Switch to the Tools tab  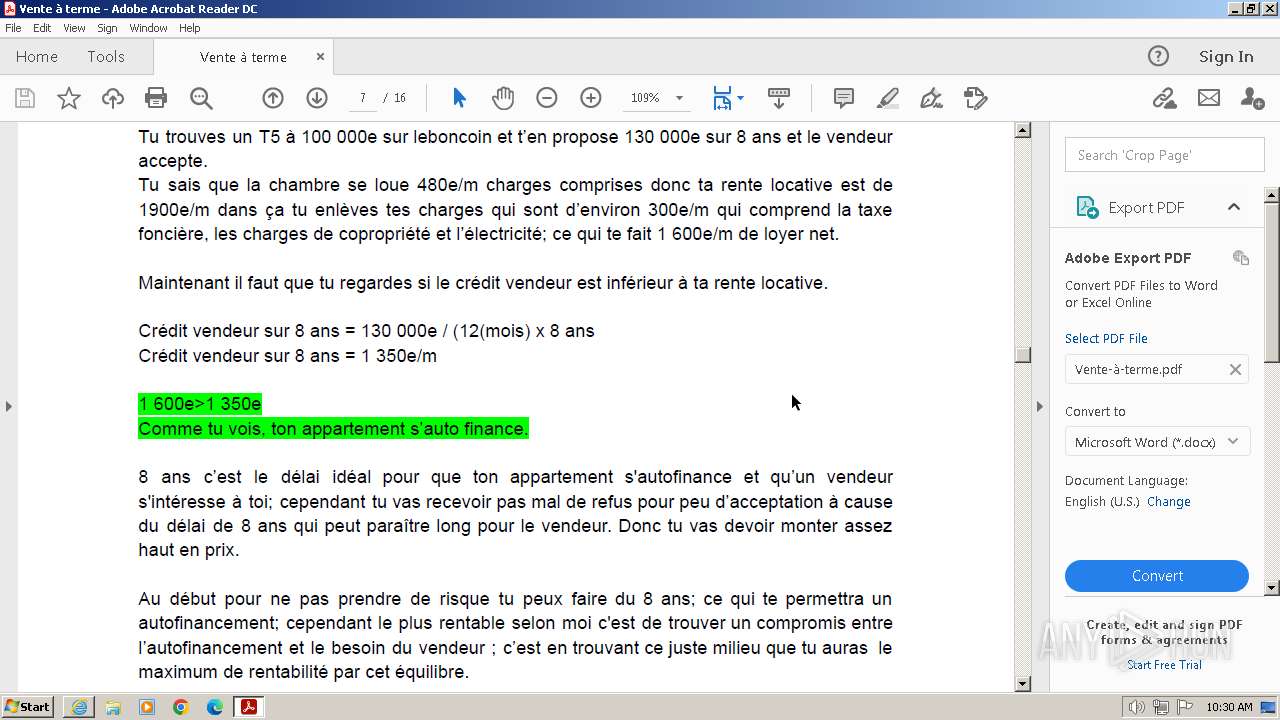coord(106,57)
